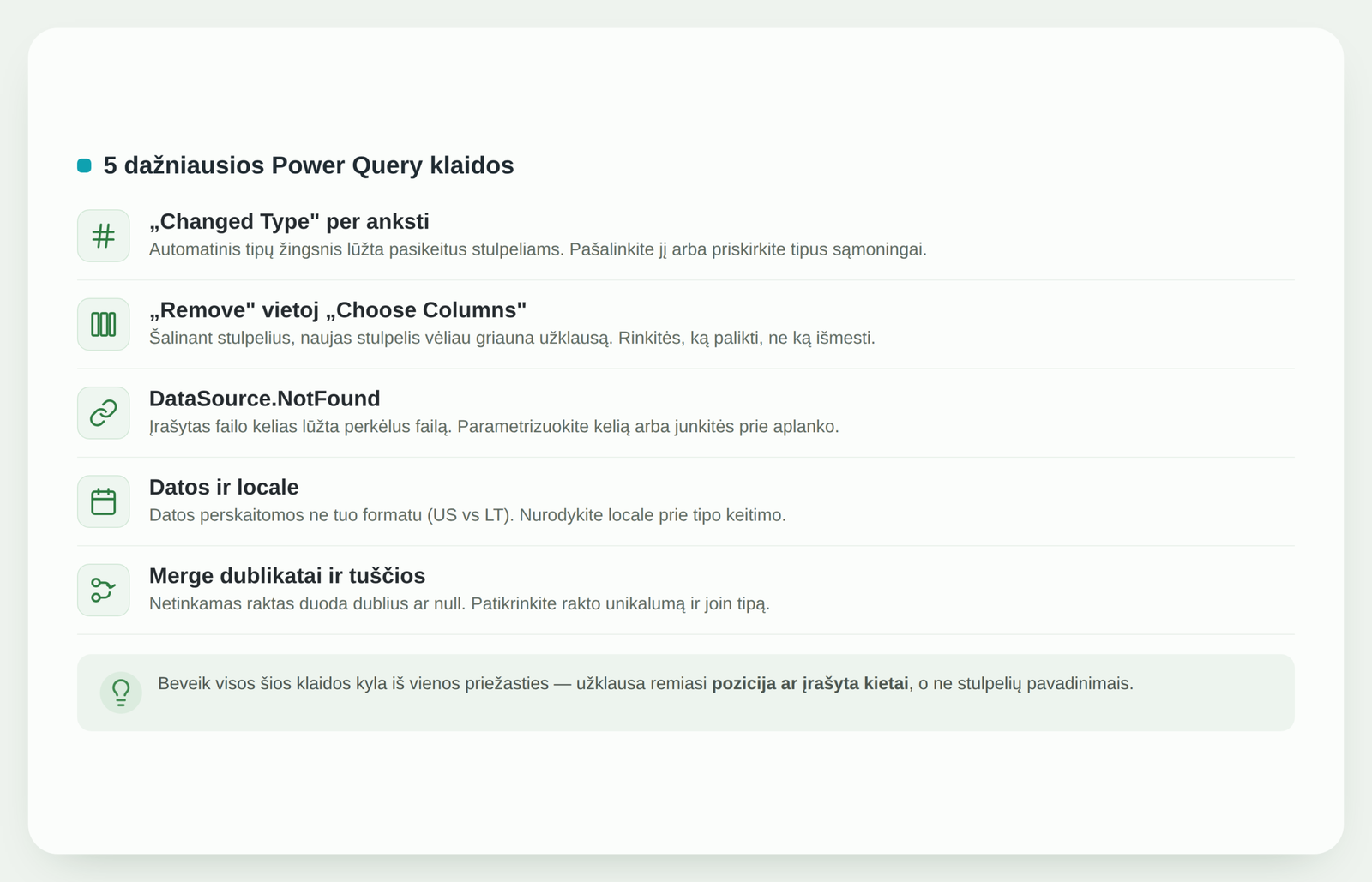Click the description starting Šalinant stulpelius
This screenshot has height=882, width=1372.
(512, 338)
